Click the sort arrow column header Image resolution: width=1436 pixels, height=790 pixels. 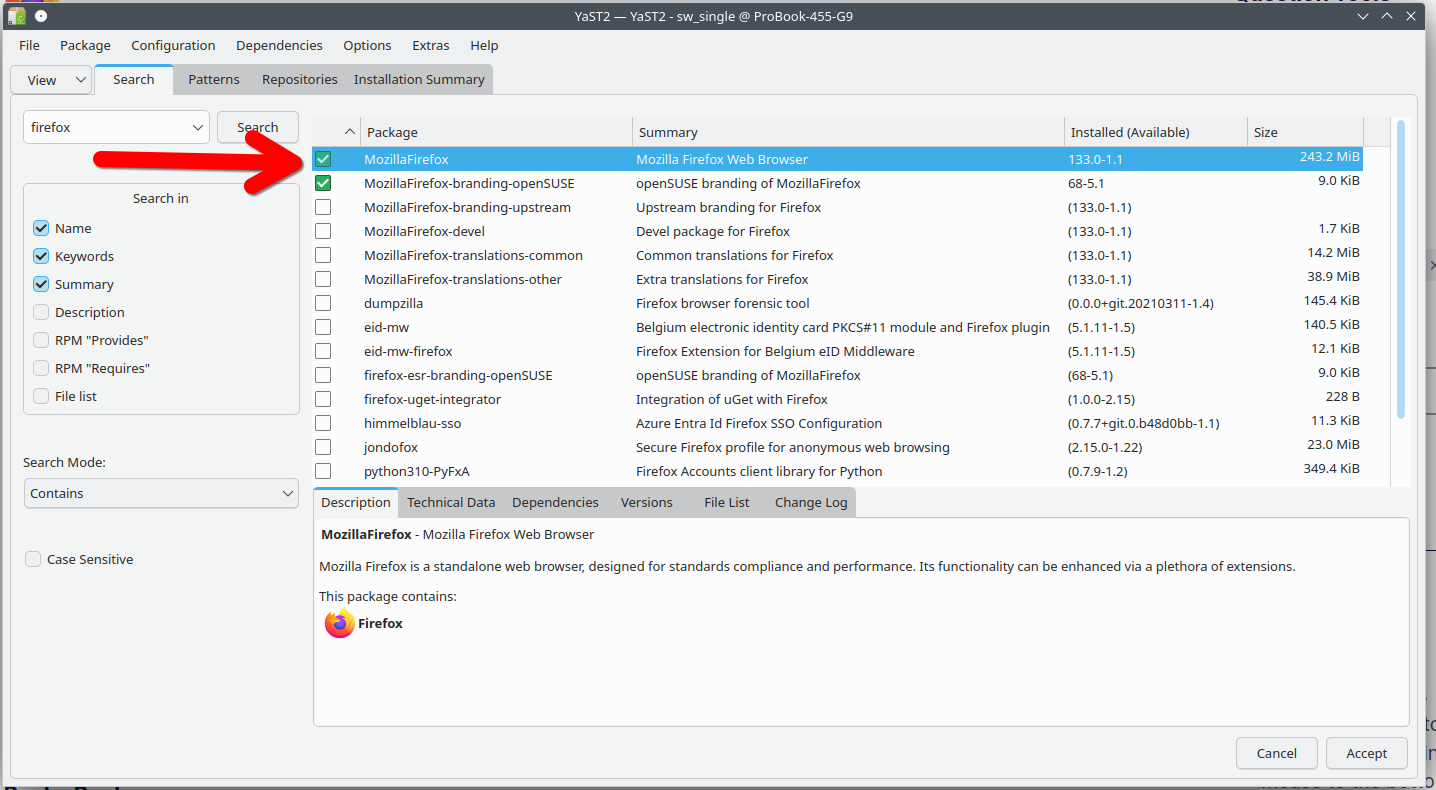click(x=337, y=132)
